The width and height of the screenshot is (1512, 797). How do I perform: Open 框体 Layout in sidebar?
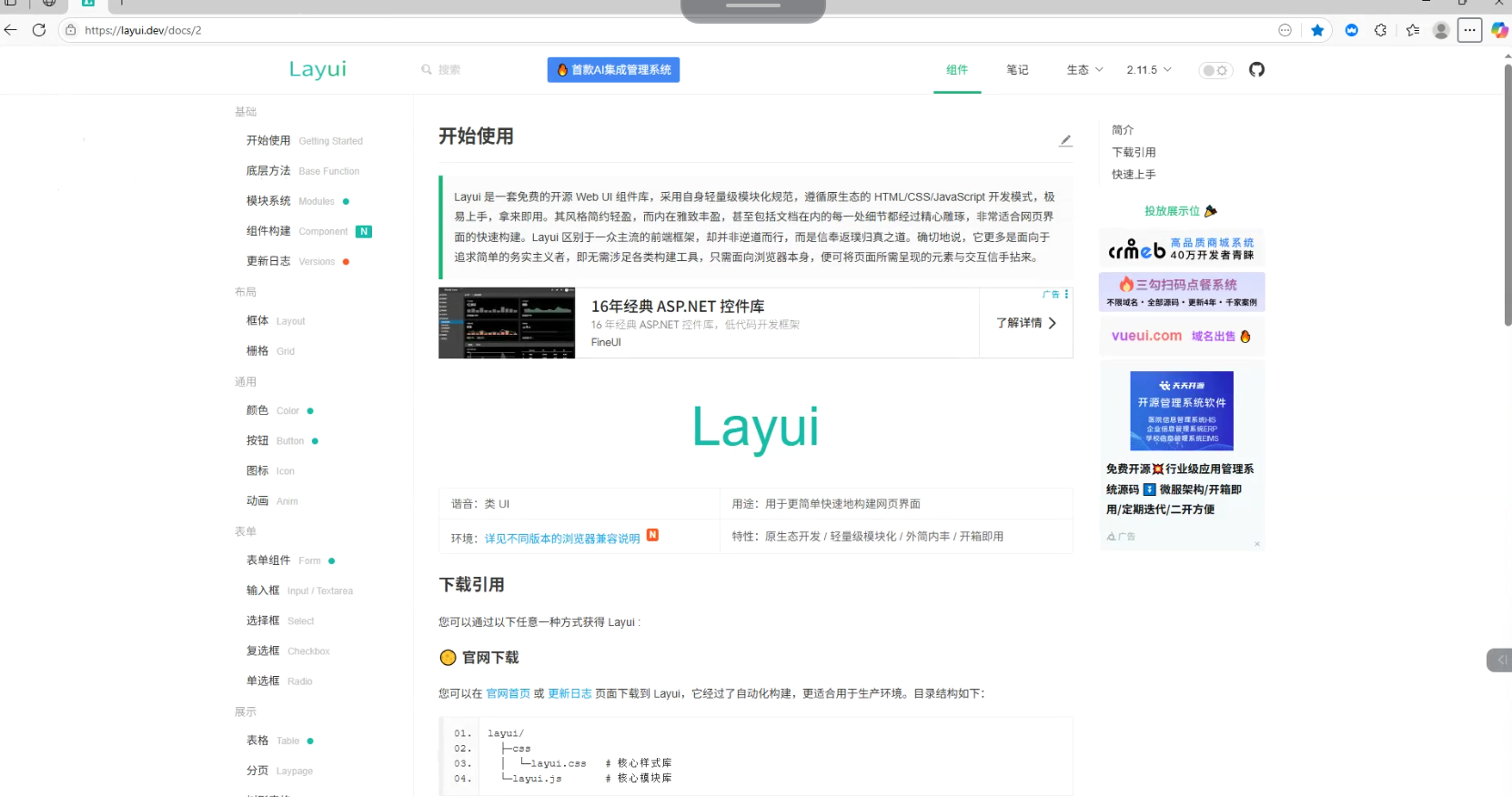pyautogui.click(x=276, y=321)
